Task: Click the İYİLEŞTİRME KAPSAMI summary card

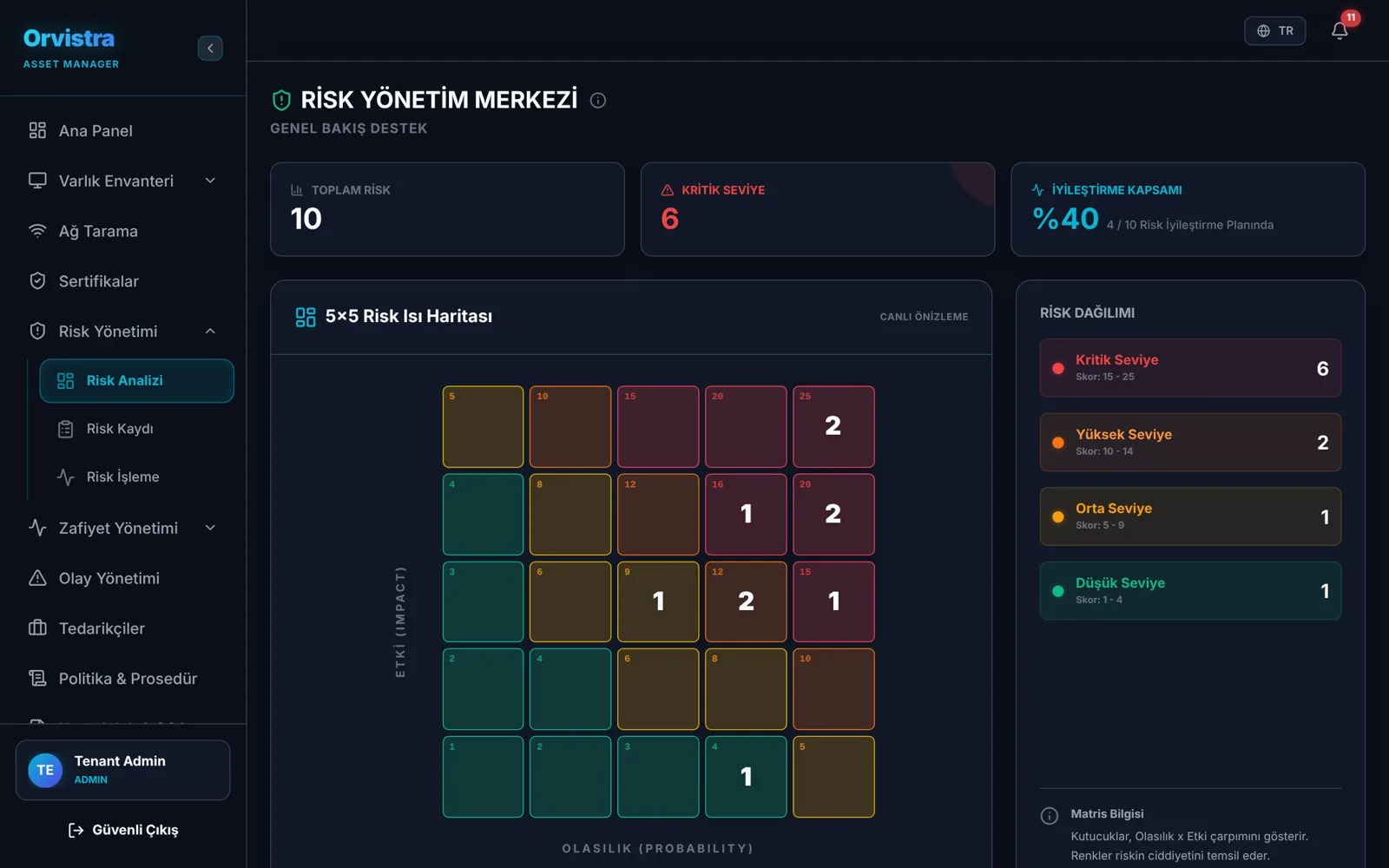Action: [1188, 209]
